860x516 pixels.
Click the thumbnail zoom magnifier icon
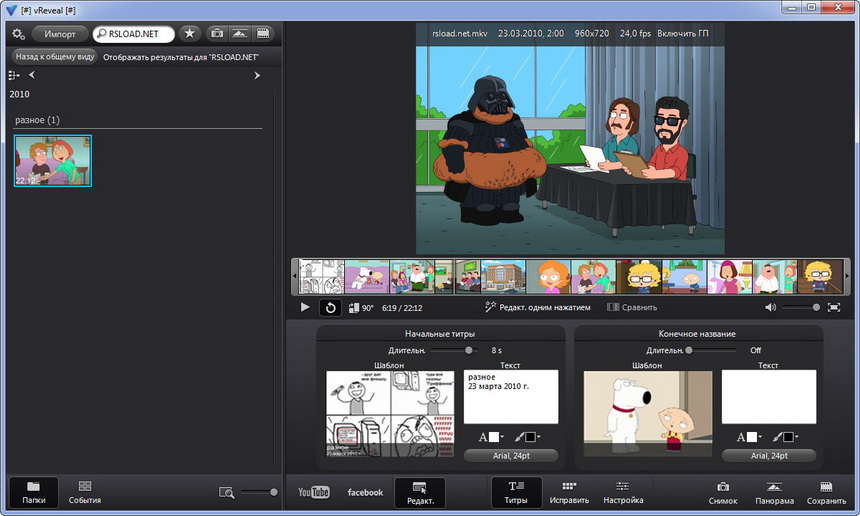[227, 492]
